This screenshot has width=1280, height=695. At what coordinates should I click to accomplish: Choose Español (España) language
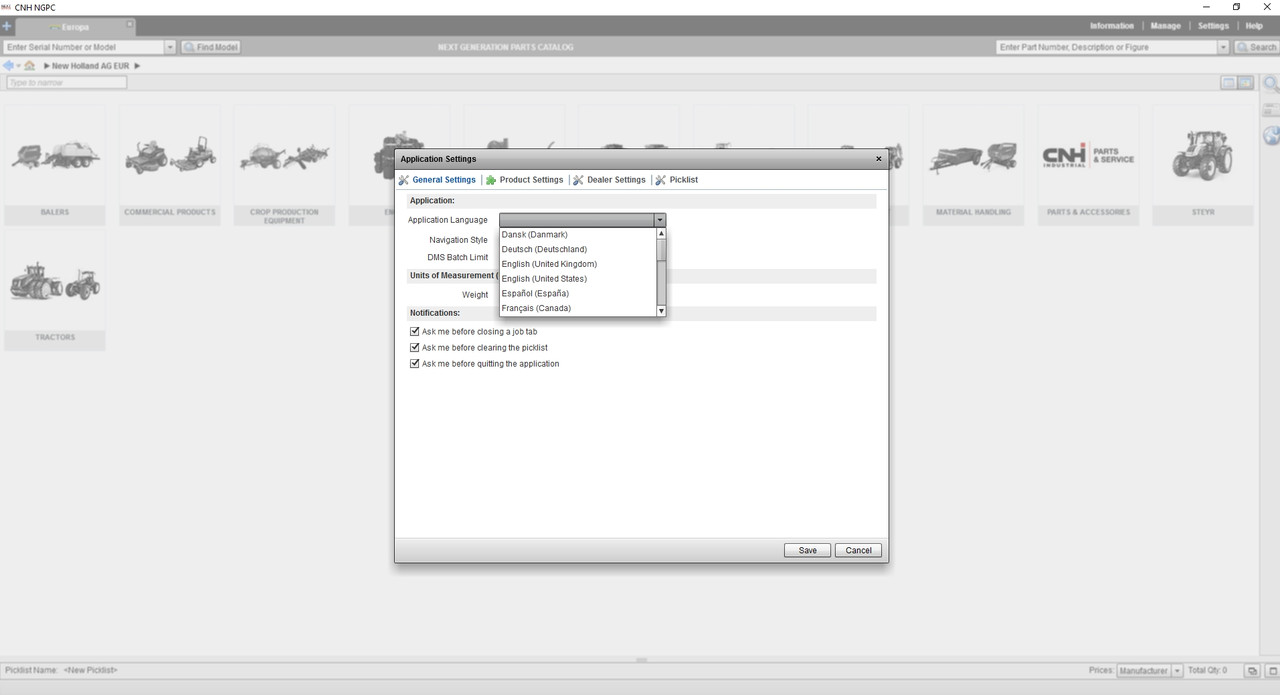[x=578, y=294]
